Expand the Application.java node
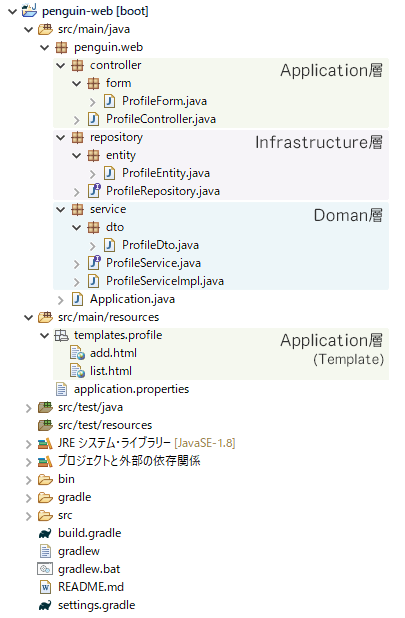 [x=60, y=300]
